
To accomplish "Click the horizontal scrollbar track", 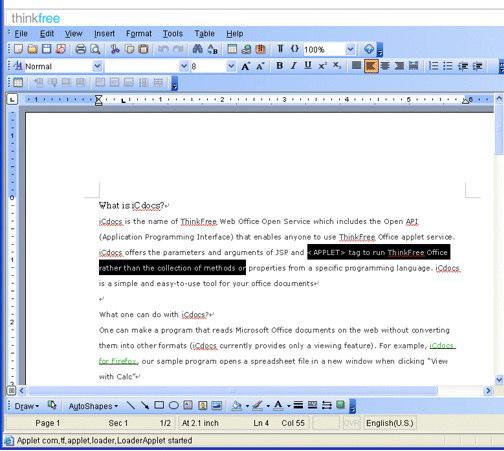I will (255, 390).
